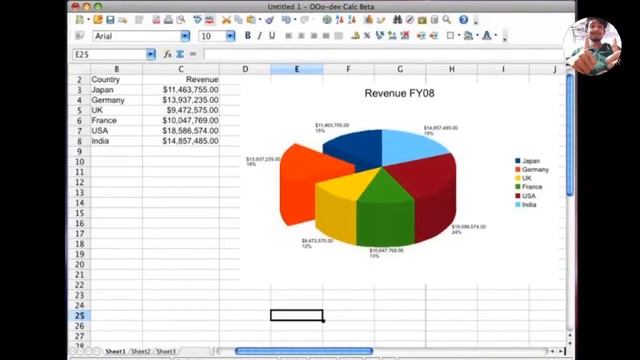Toggle Merge Cells
The height and width of the screenshot is (360, 640).
tap(338, 36)
